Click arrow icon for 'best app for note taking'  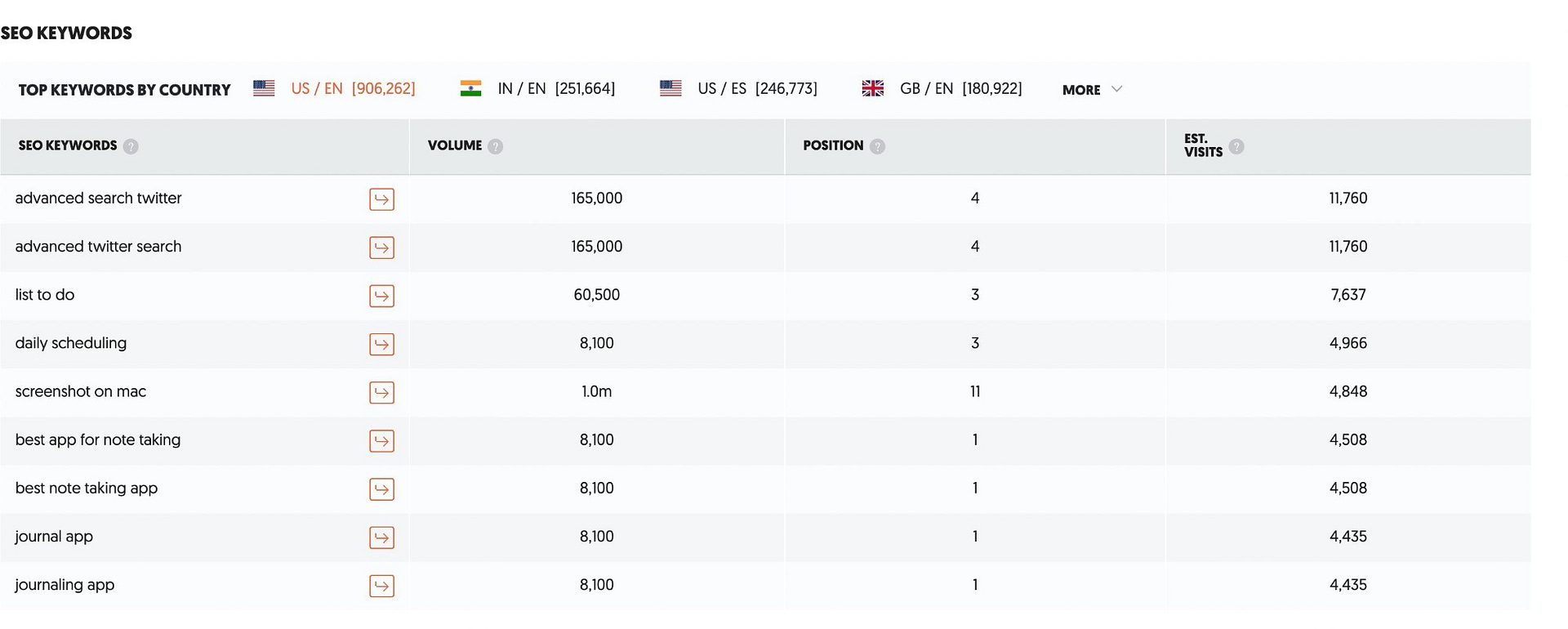(381, 440)
